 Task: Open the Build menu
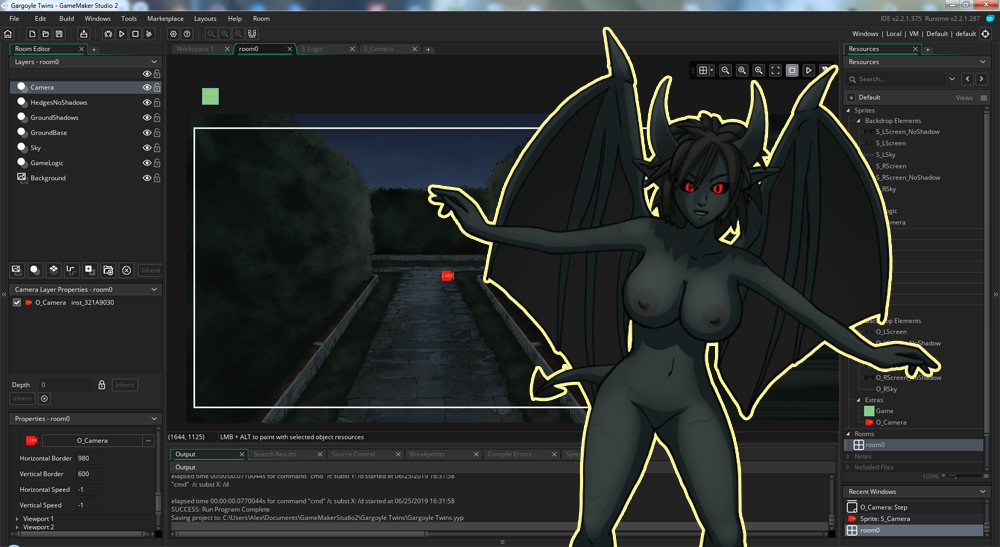(x=66, y=18)
